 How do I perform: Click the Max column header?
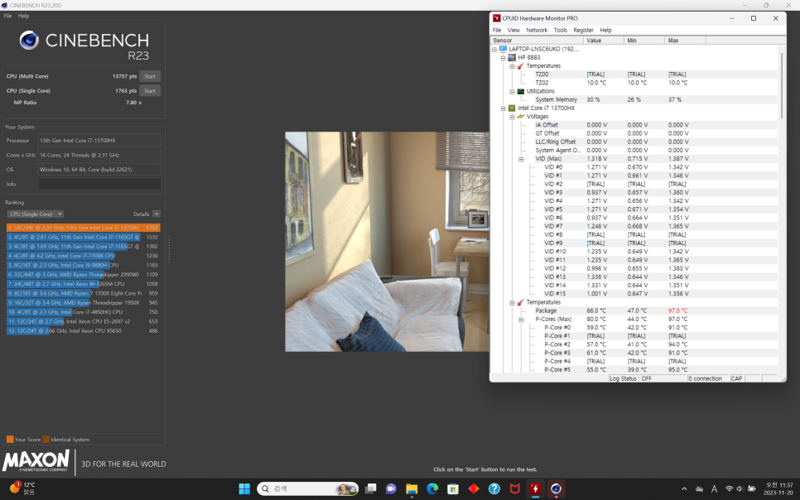click(x=685, y=40)
